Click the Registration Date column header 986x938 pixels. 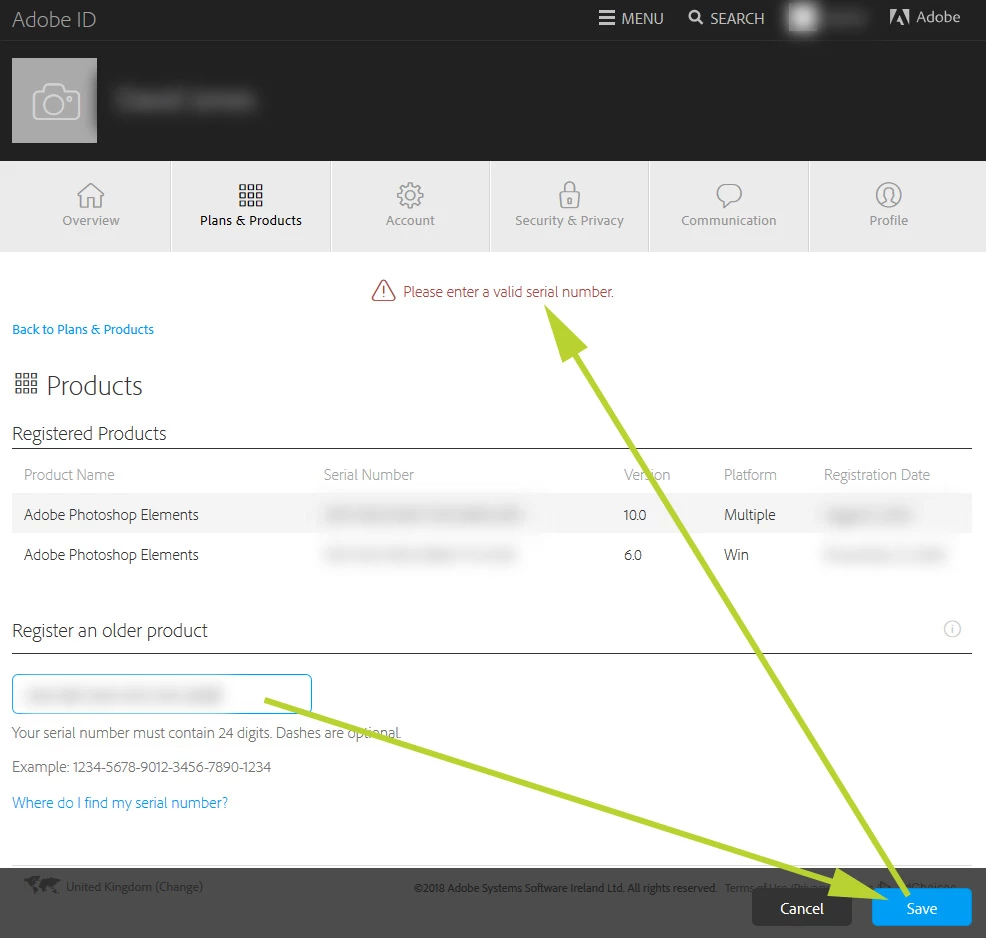click(x=877, y=475)
